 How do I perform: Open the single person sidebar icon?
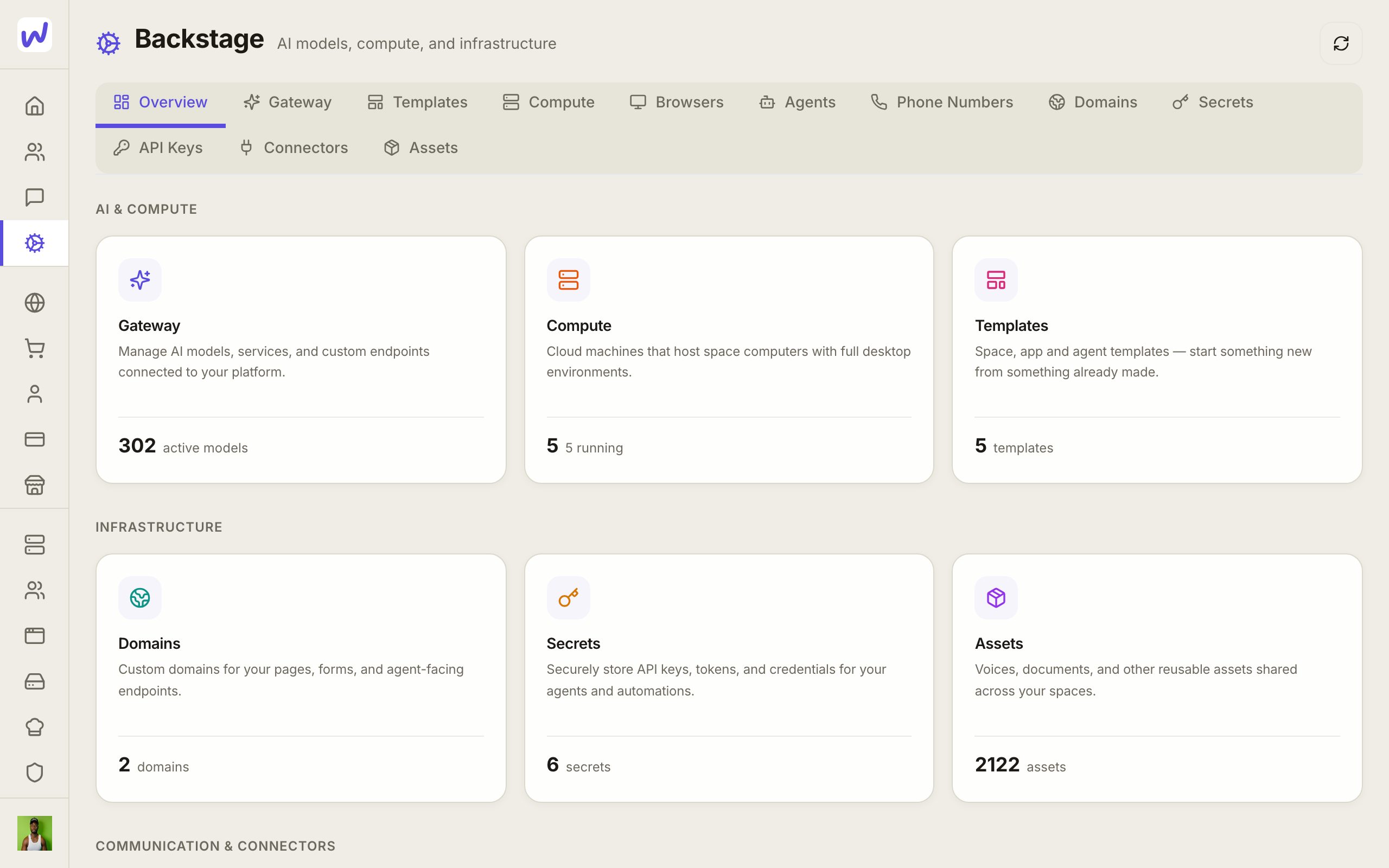point(34,394)
